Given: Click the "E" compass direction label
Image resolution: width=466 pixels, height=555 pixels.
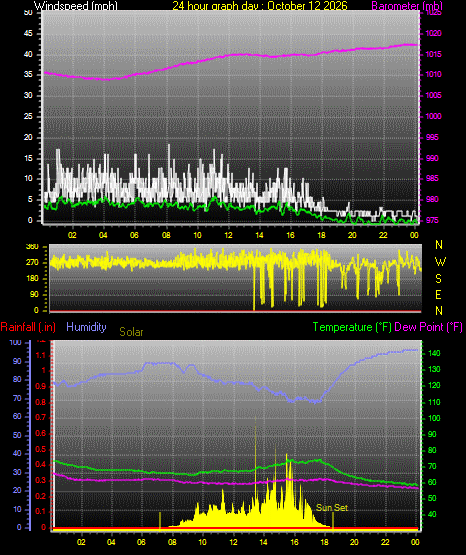Looking at the screenshot, I should point(438,294).
